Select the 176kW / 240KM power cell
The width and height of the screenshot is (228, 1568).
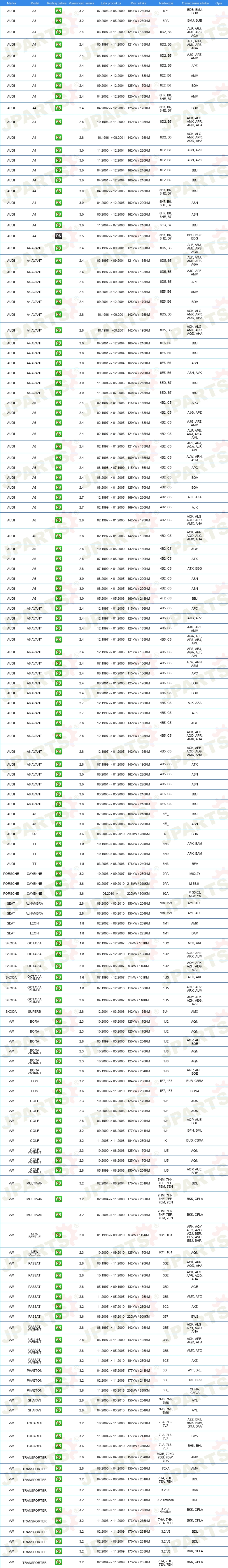pyautogui.click(x=138, y=864)
